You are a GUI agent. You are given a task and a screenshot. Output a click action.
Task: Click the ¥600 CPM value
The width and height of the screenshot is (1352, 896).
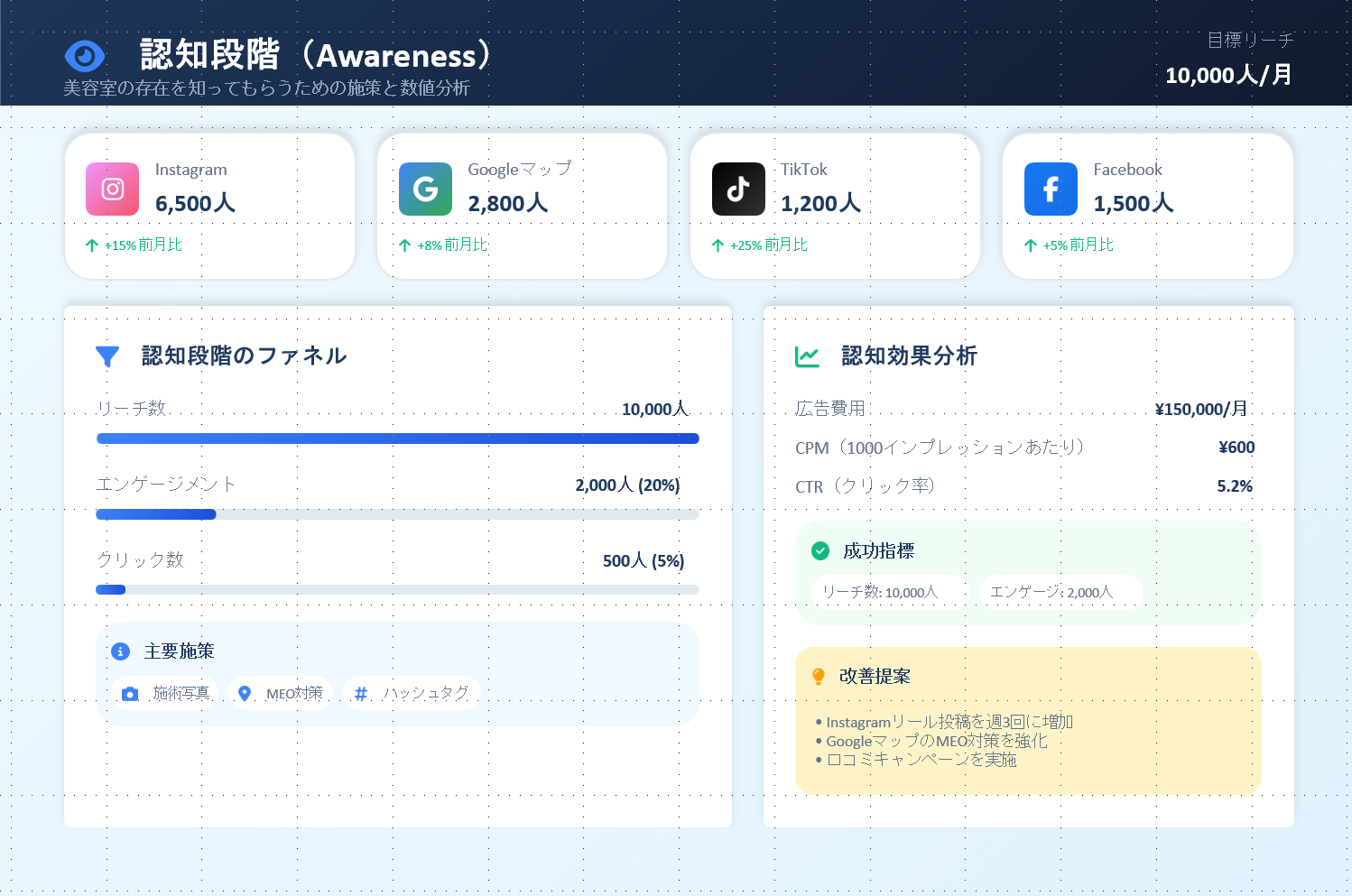1236,448
